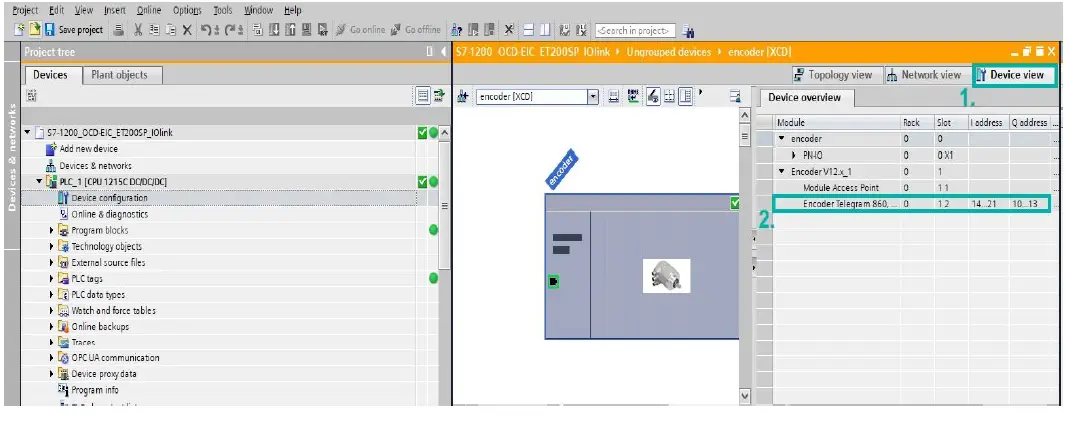The width and height of the screenshot is (1066, 423).
Task: Open the Insert menu
Action: (x=115, y=10)
